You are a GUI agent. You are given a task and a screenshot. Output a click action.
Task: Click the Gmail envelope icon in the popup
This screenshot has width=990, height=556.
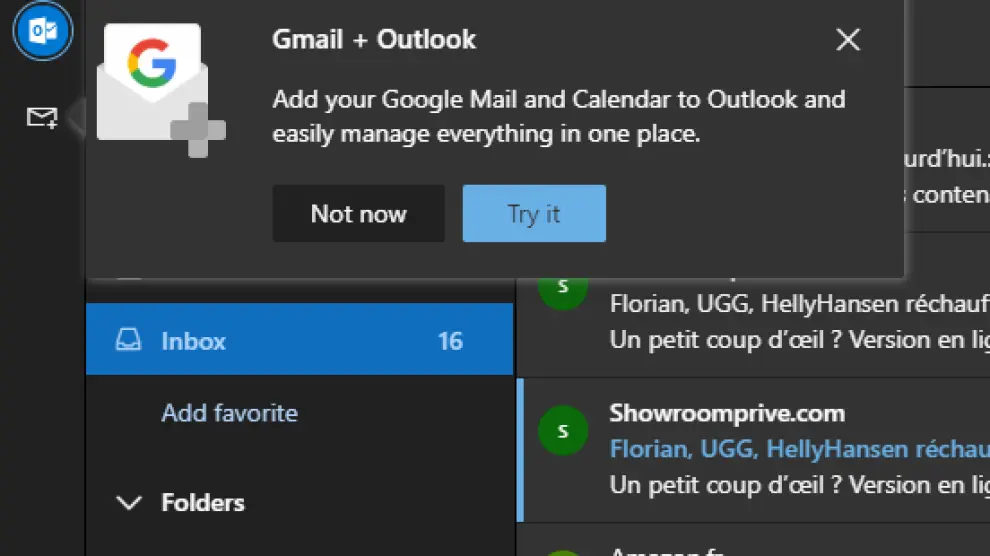click(155, 85)
